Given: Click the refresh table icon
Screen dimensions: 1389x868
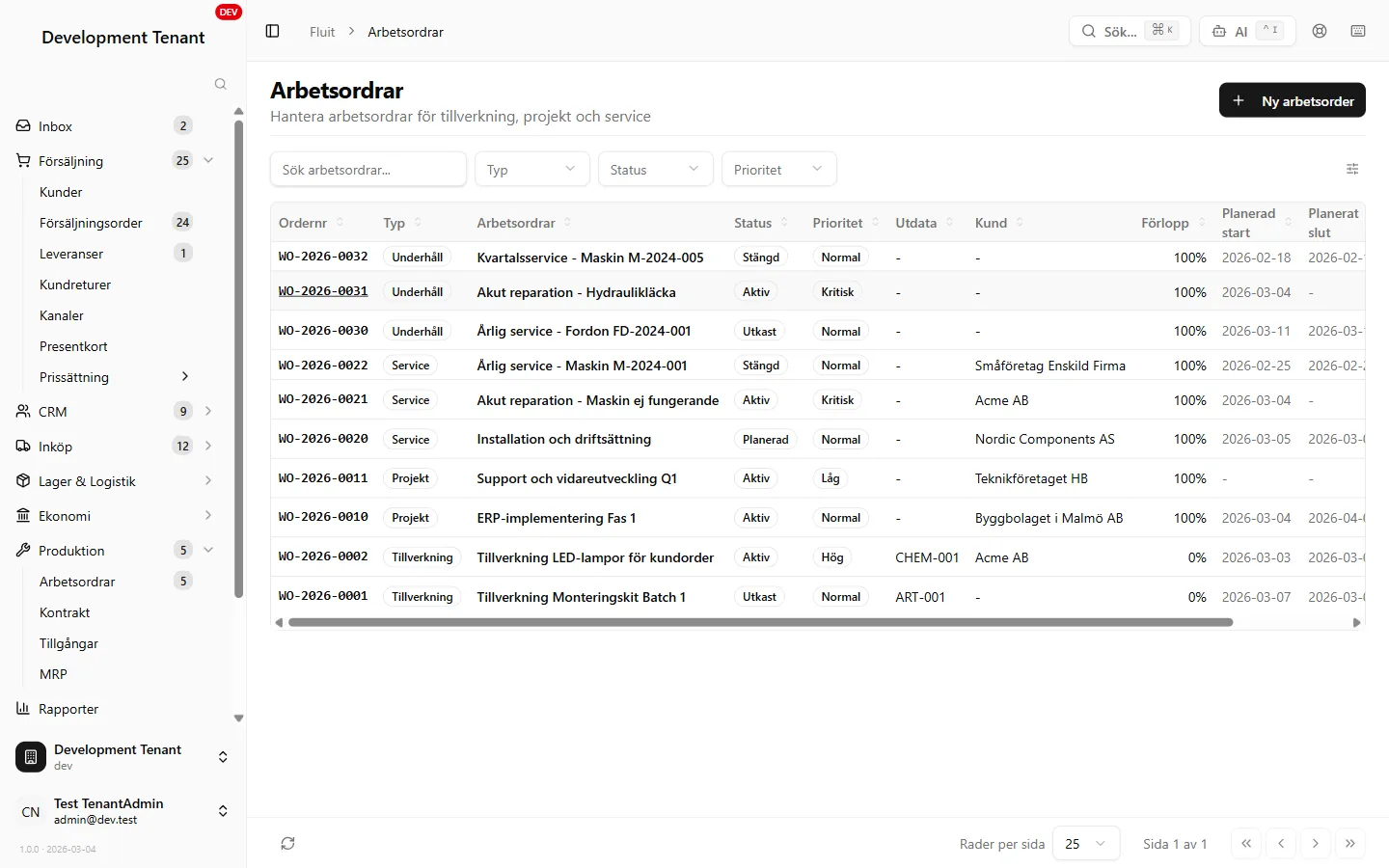Looking at the screenshot, I should click(287, 843).
